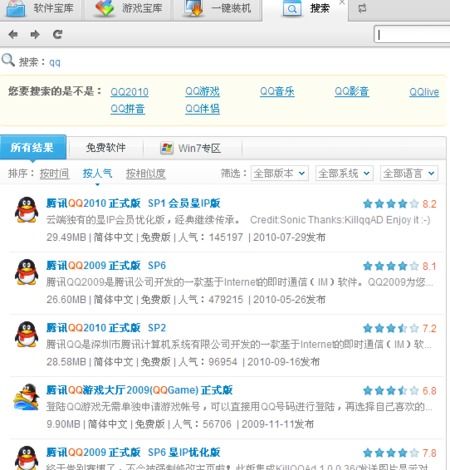The width and height of the screenshot is (450, 470).
Task: Click the penguin icon of QQ2009 正式版 SP6
Action: coord(27,272)
